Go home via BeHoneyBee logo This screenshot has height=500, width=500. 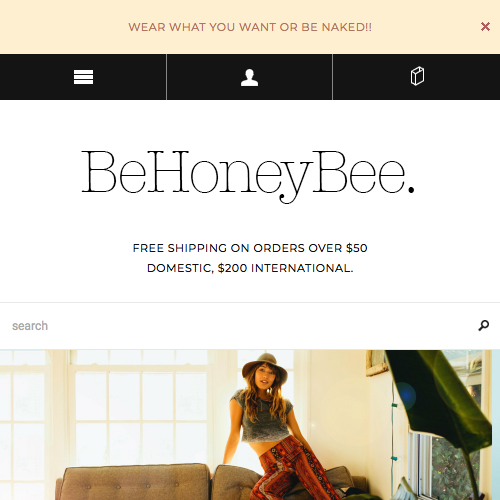click(x=248, y=176)
